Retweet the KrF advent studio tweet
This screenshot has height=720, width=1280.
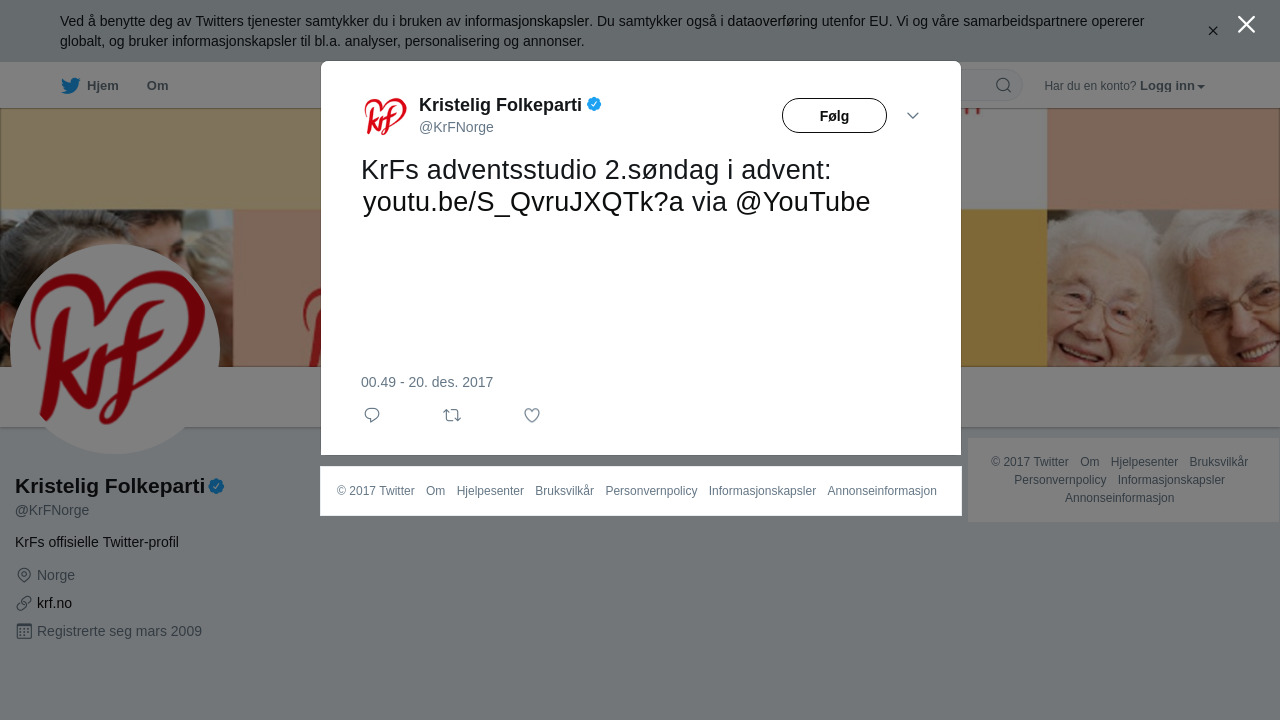pos(452,415)
